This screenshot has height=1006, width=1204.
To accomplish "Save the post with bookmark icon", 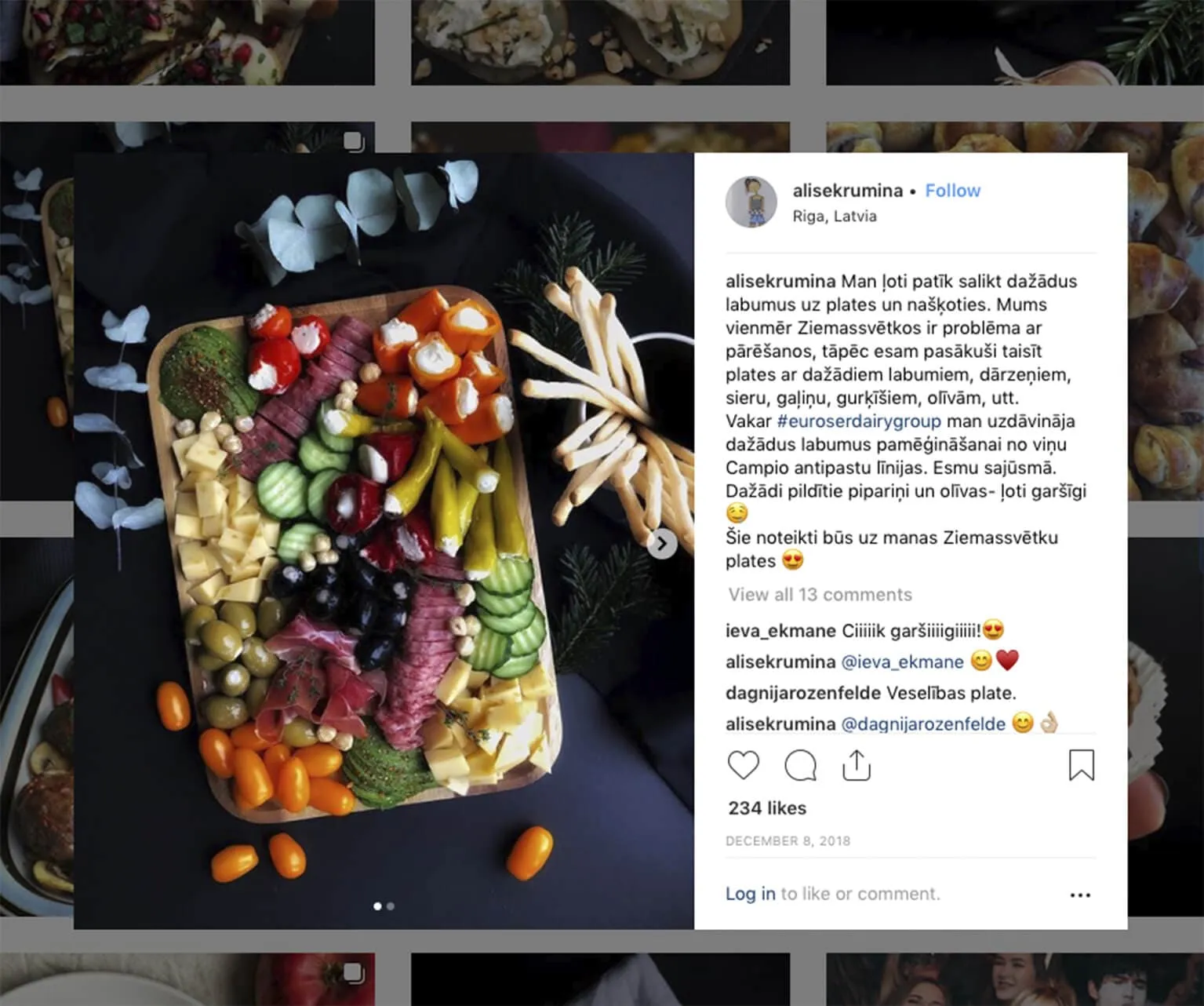I will (1082, 765).
